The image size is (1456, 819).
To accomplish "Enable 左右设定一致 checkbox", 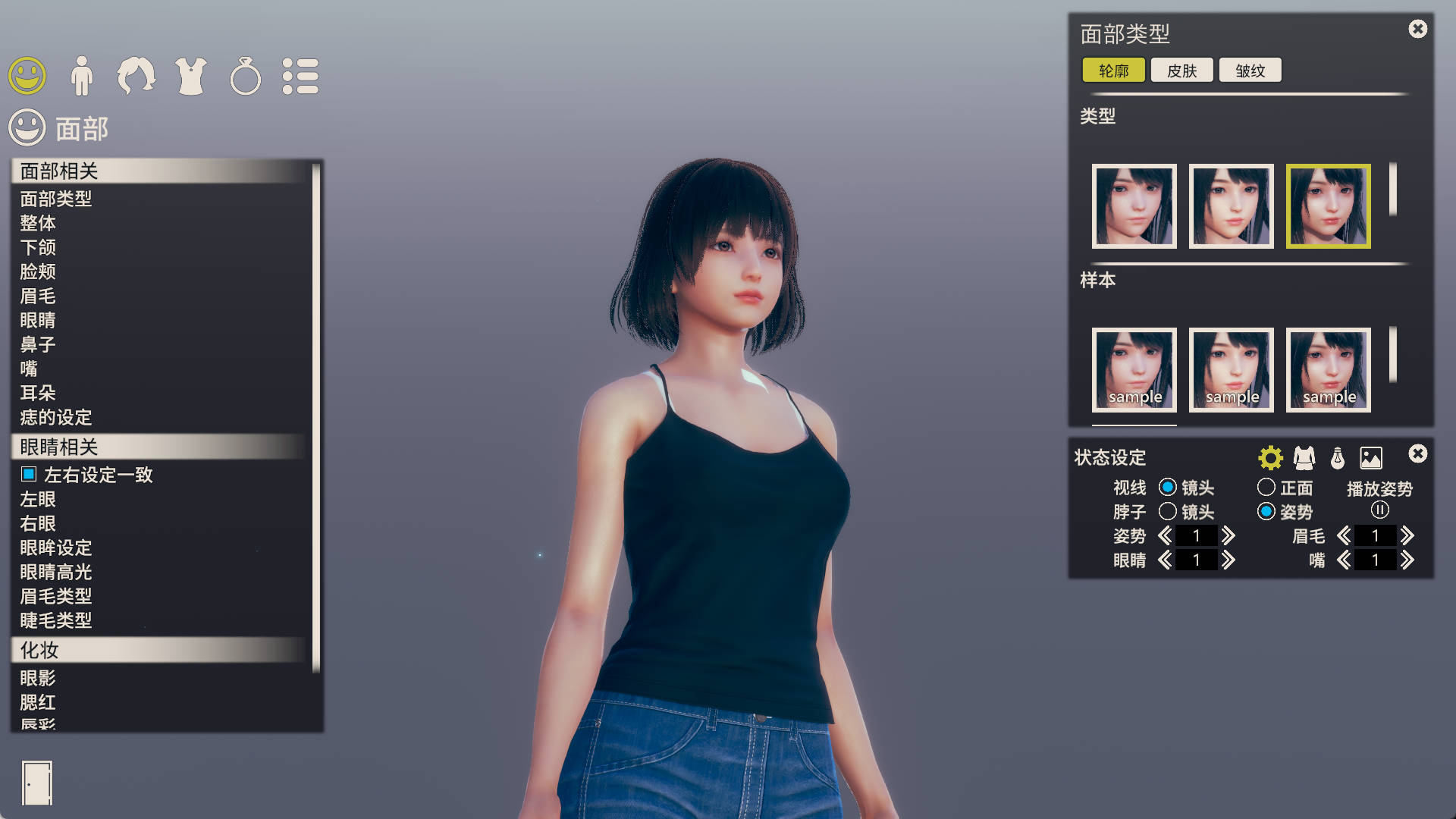I will pos(29,475).
